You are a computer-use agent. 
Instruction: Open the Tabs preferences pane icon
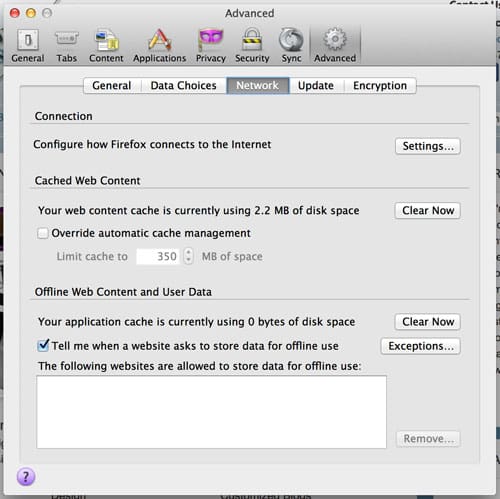[x=66, y=46]
